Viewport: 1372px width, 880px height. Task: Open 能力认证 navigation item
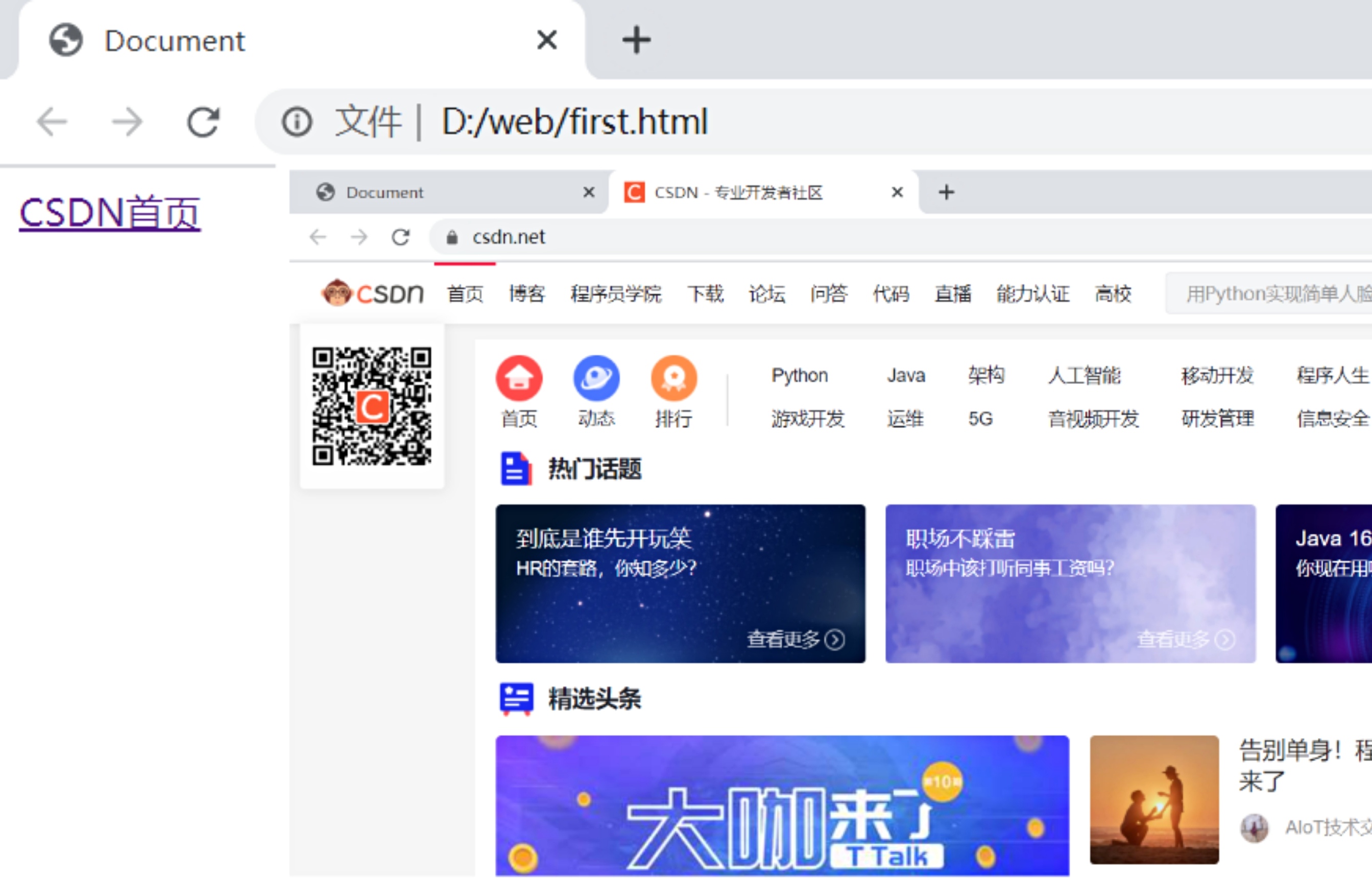point(1033,294)
